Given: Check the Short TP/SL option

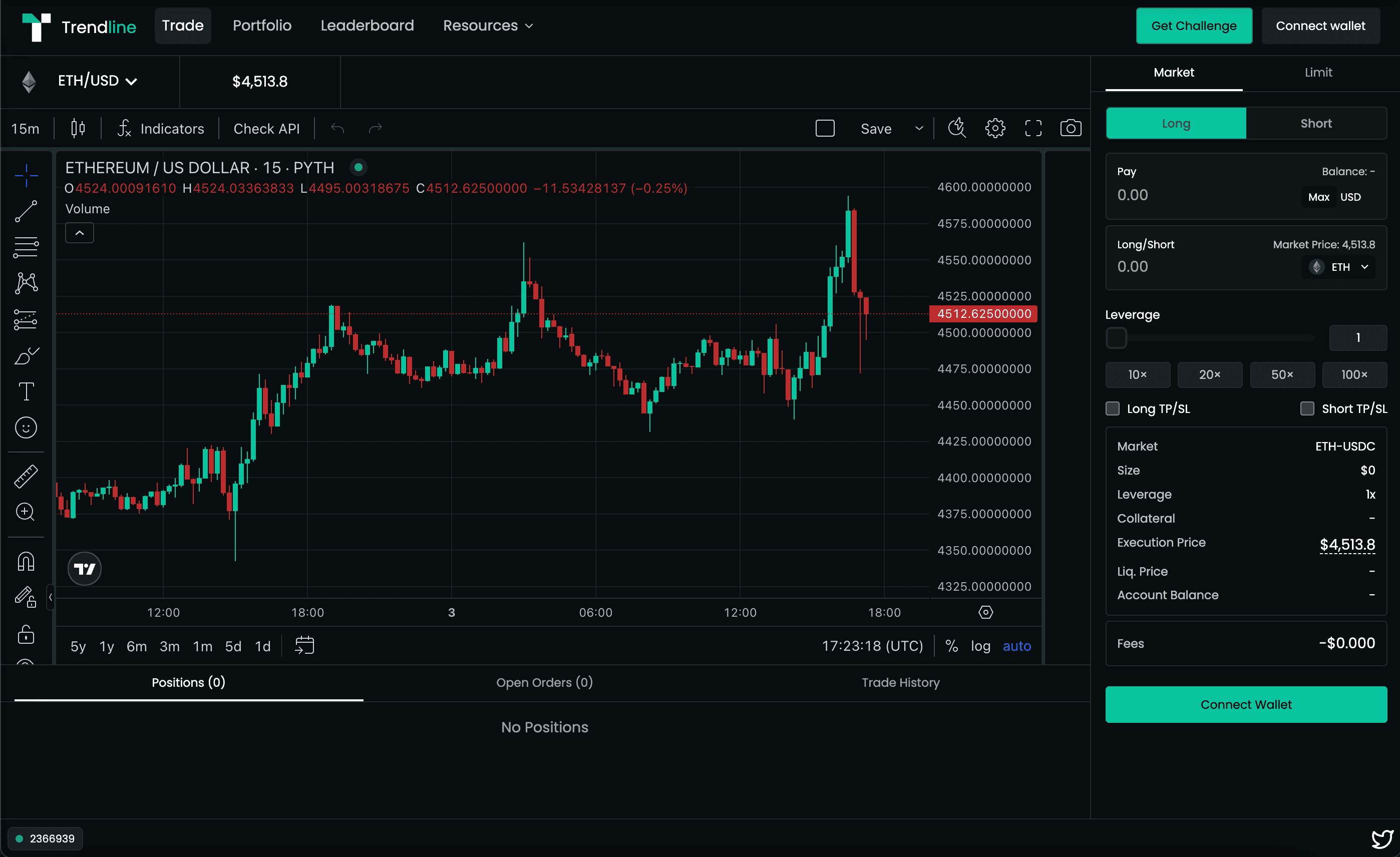Looking at the screenshot, I should 1307,408.
